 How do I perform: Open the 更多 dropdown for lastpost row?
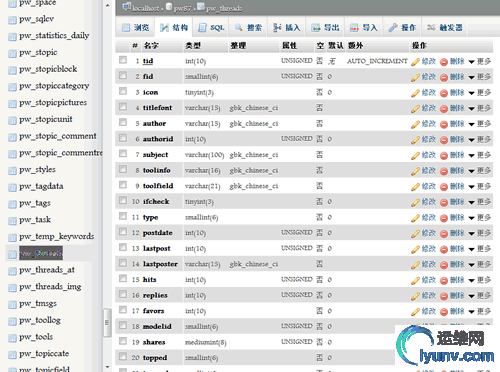480,249
